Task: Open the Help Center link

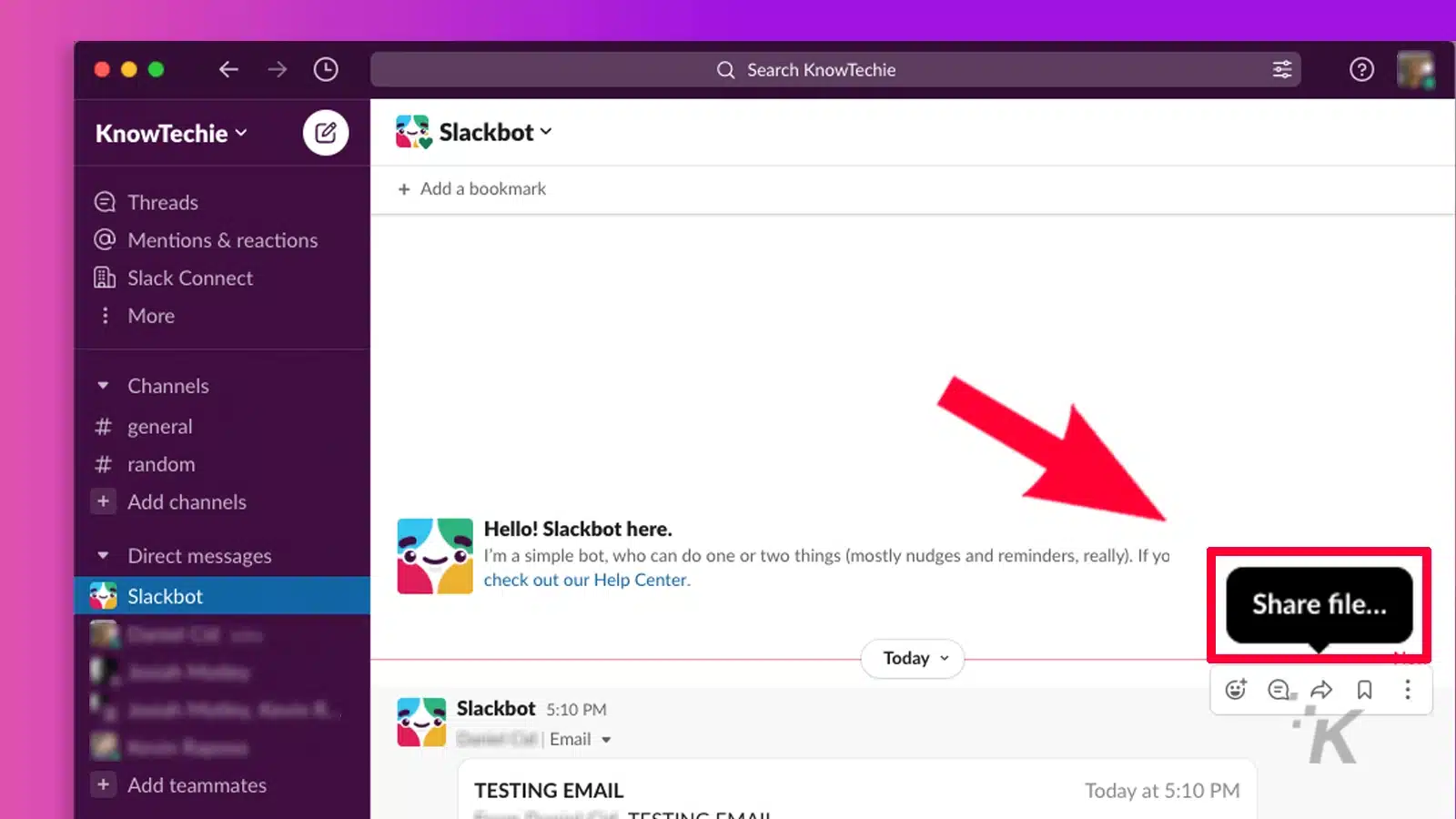Action: point(587,580)
